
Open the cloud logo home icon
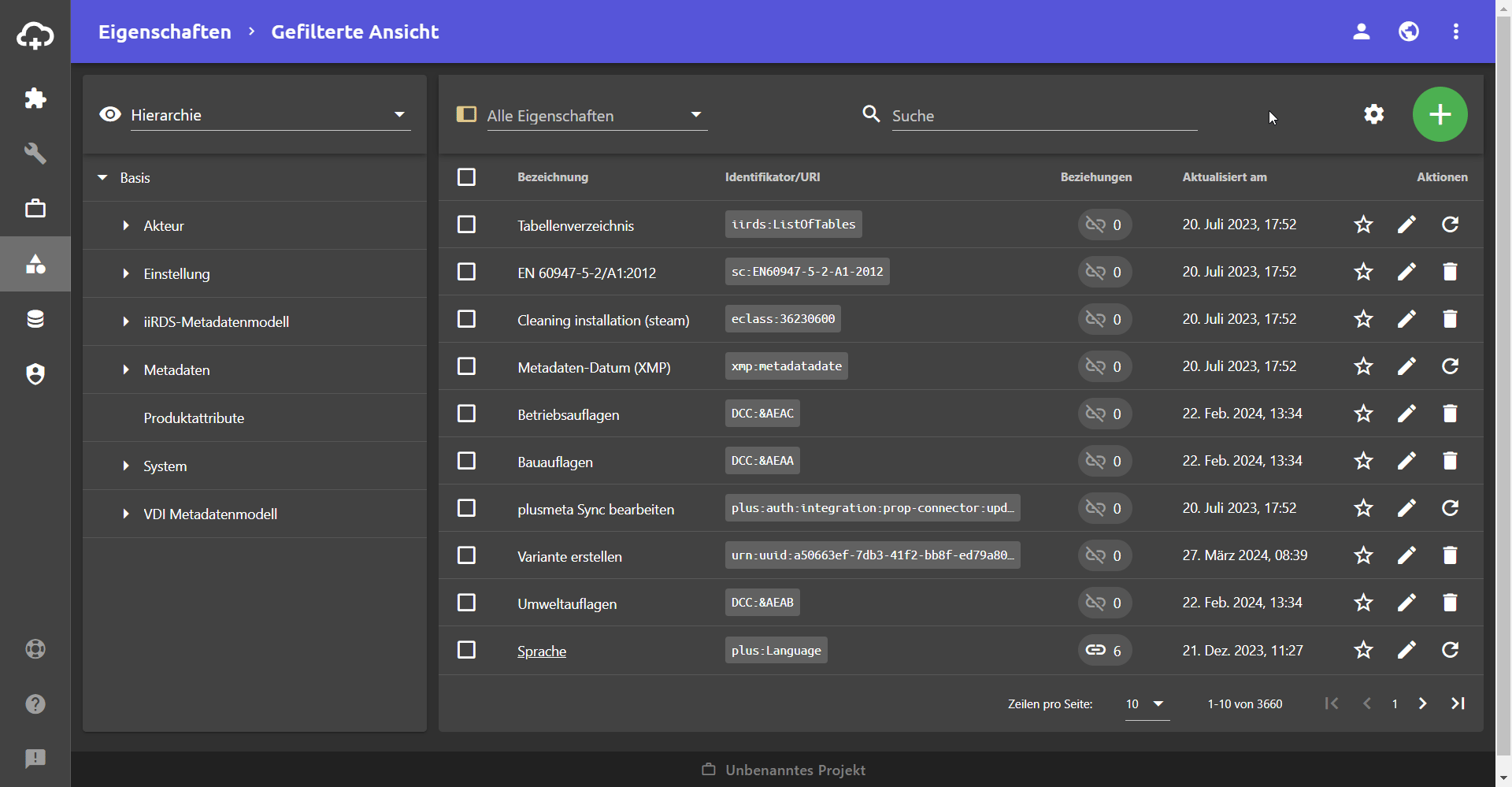(35, 35)
